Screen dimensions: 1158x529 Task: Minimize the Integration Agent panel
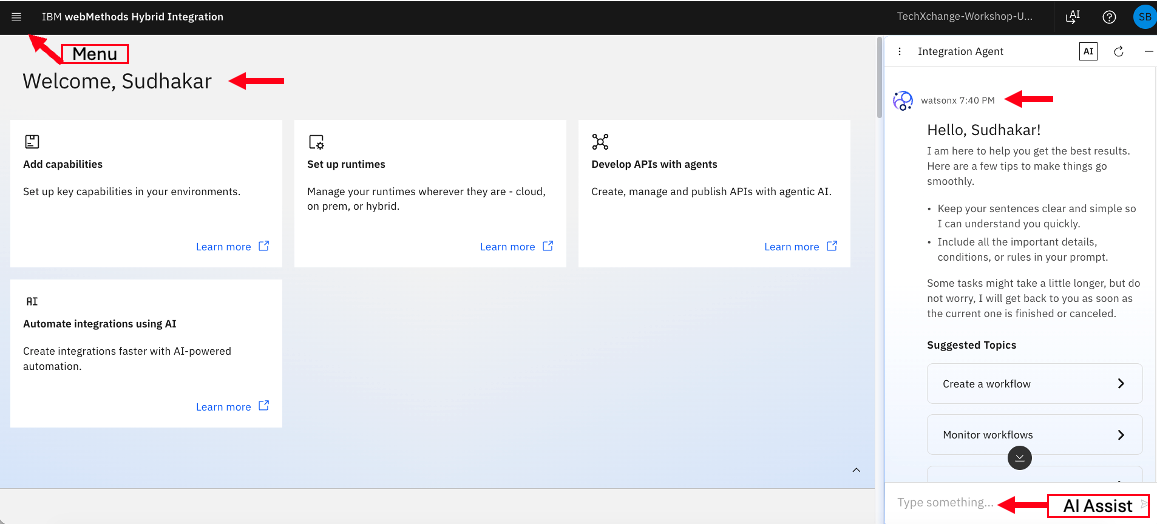pyautogui.click(x=1148, y=52)
